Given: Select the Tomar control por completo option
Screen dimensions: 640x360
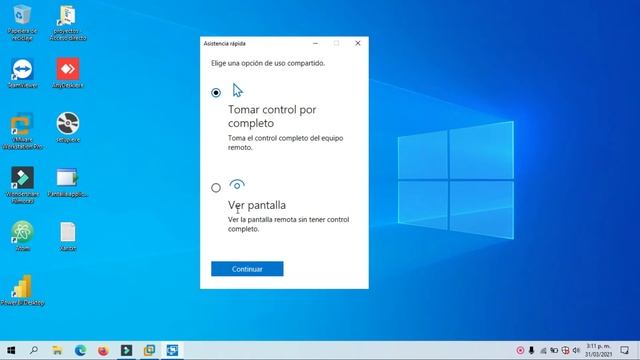Looking at the screenshot, I should (216, 93).
